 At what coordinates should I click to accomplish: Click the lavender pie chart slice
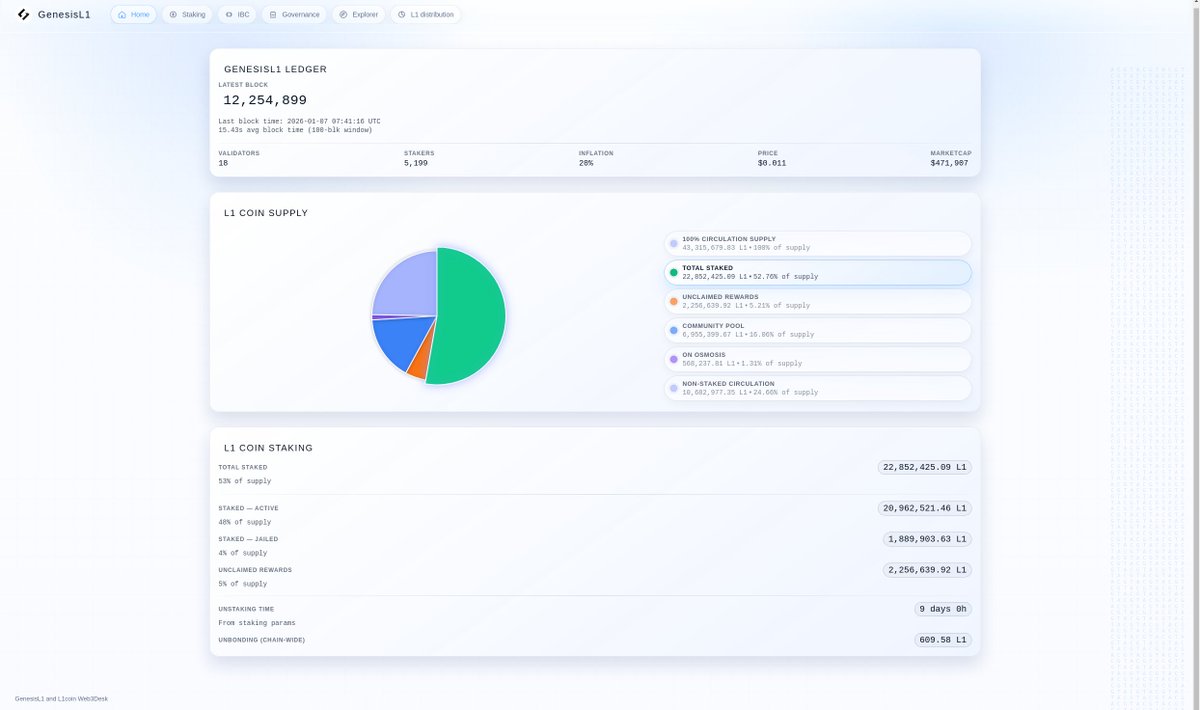click(405, 285)
